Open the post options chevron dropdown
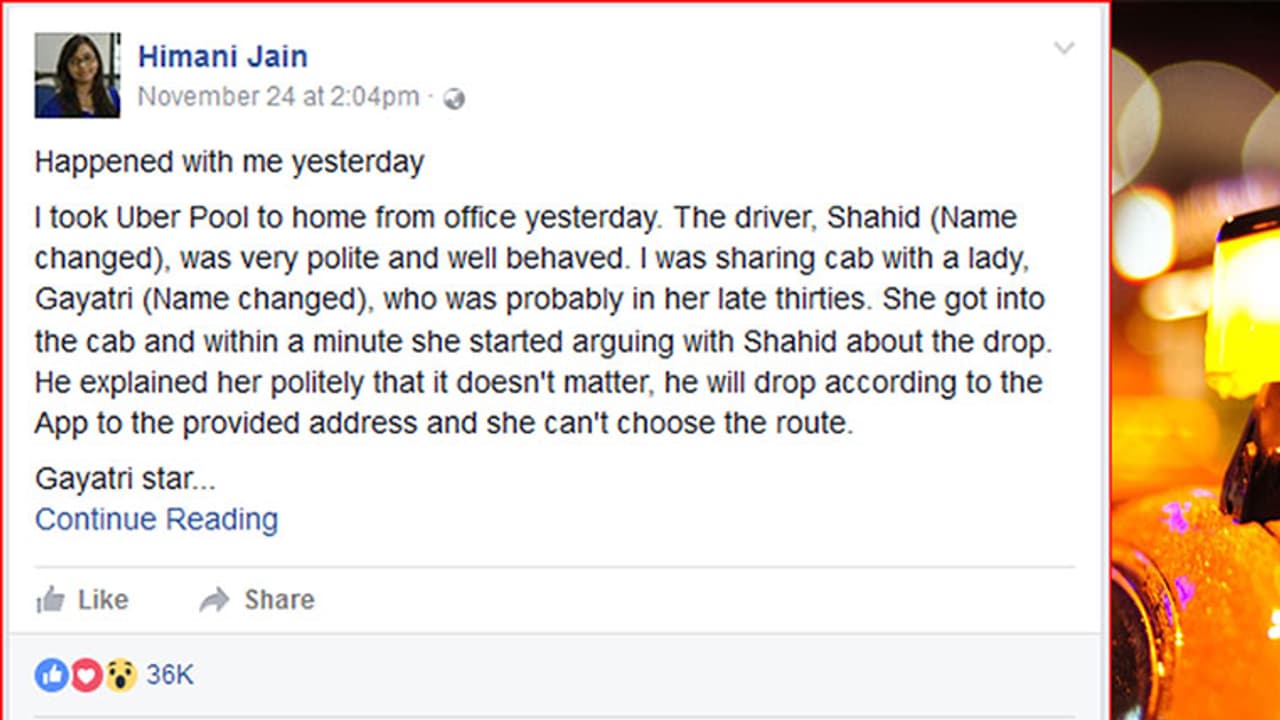 (x=1064, y=48)
